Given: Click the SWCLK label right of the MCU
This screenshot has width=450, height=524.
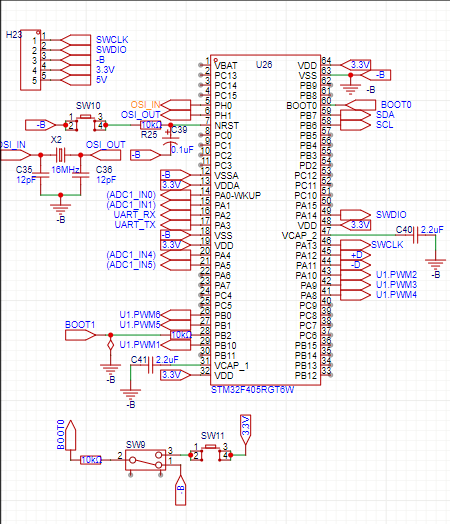Looking at the screenshot, I should [x=387, y=245].
